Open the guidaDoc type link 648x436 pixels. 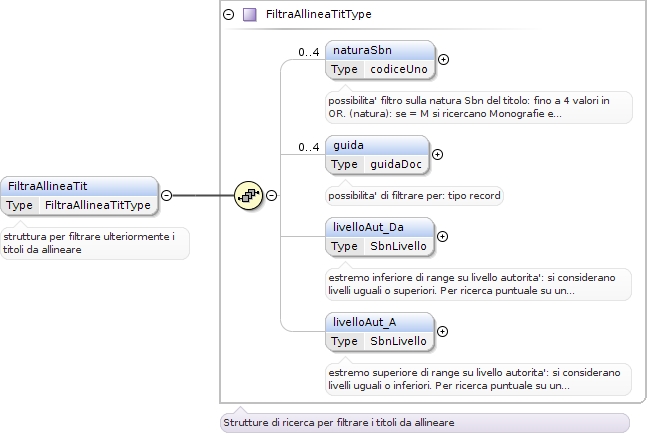tap(396, 164)
